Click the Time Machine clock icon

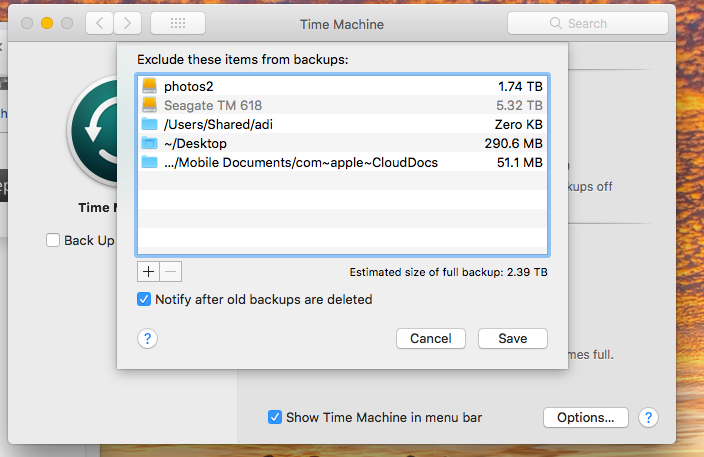(x=93, y=131)
